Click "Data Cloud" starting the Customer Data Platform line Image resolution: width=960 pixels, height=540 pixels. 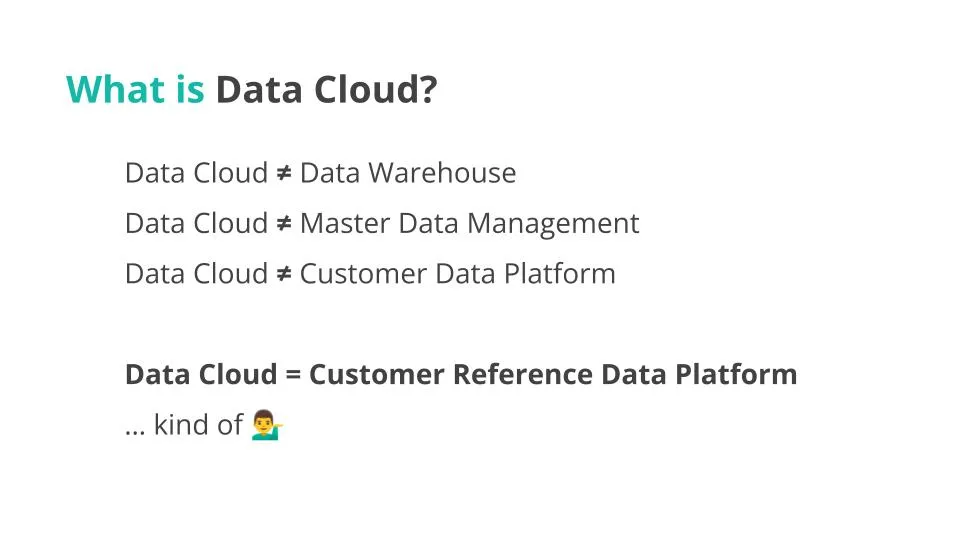tap(196, 274)
